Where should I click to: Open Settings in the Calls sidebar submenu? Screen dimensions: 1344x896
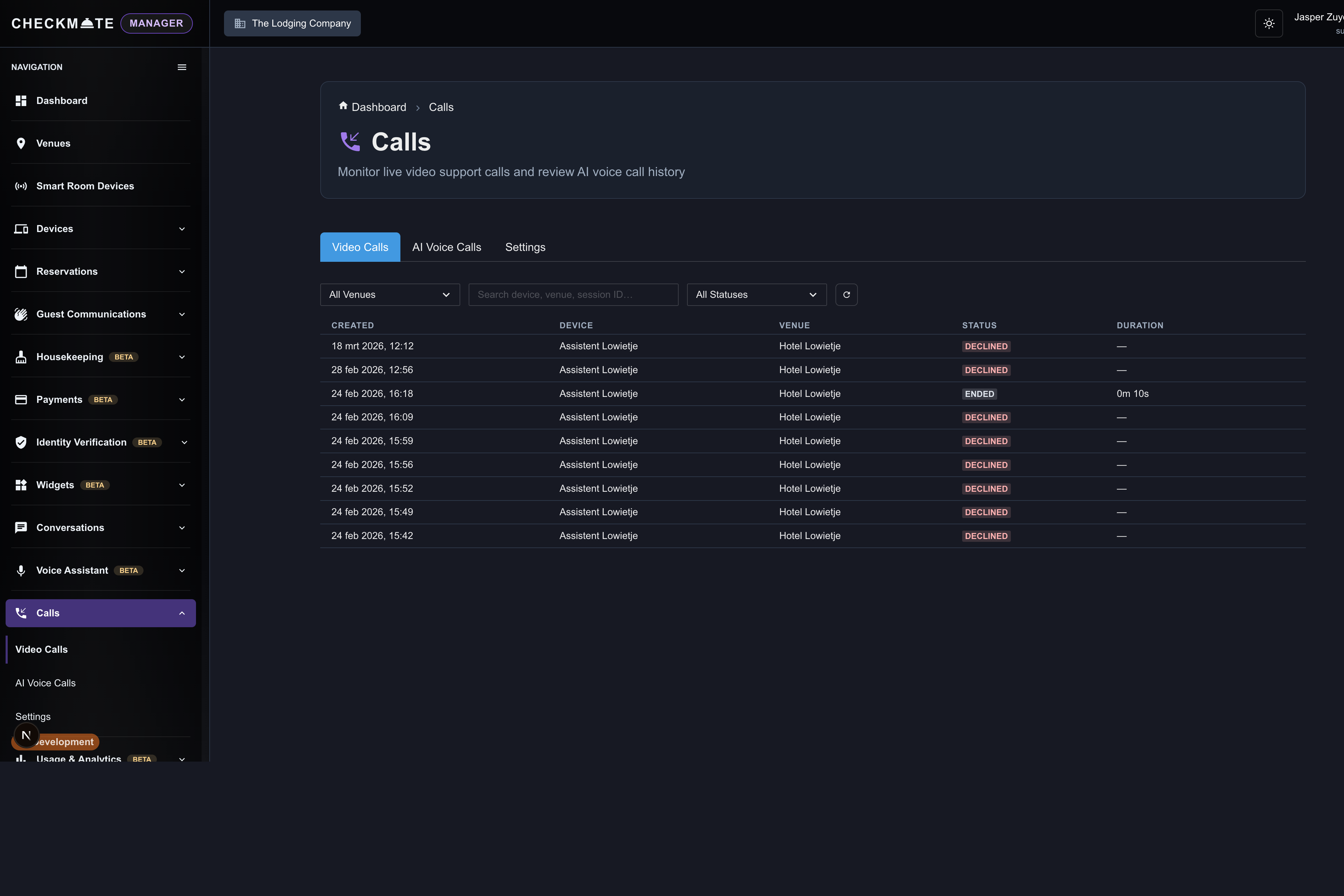[x=33, y=716]
